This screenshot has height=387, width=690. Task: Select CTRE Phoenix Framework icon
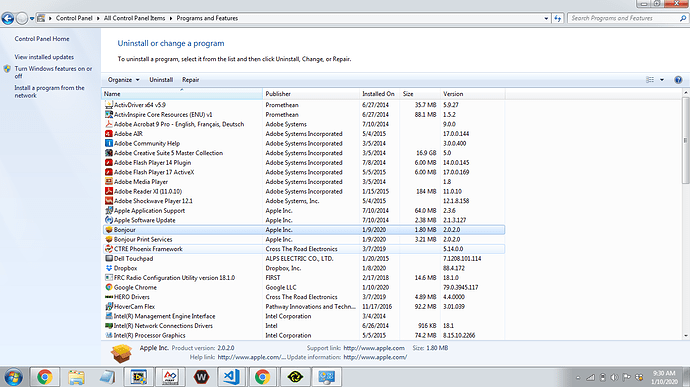(109, 249)
